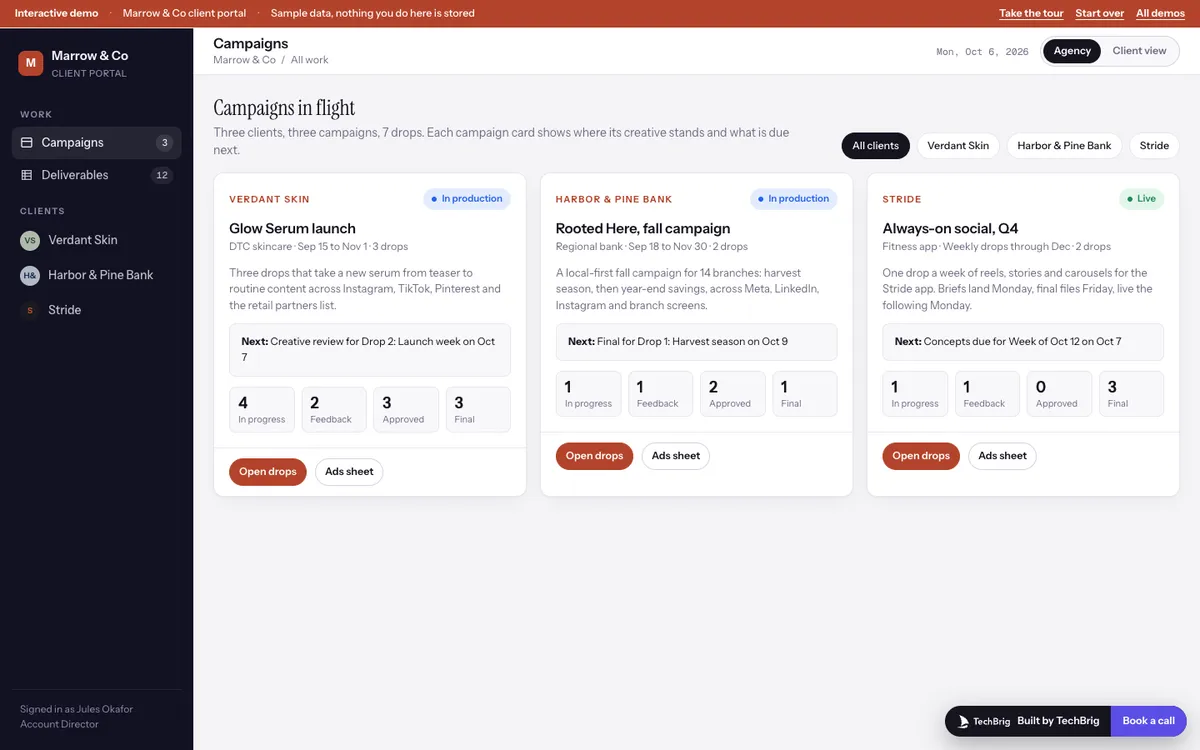Click In production badge on Verdant Skin card
The width and height of the screenshot is (1200, 750).
click(x=467, y=199)
